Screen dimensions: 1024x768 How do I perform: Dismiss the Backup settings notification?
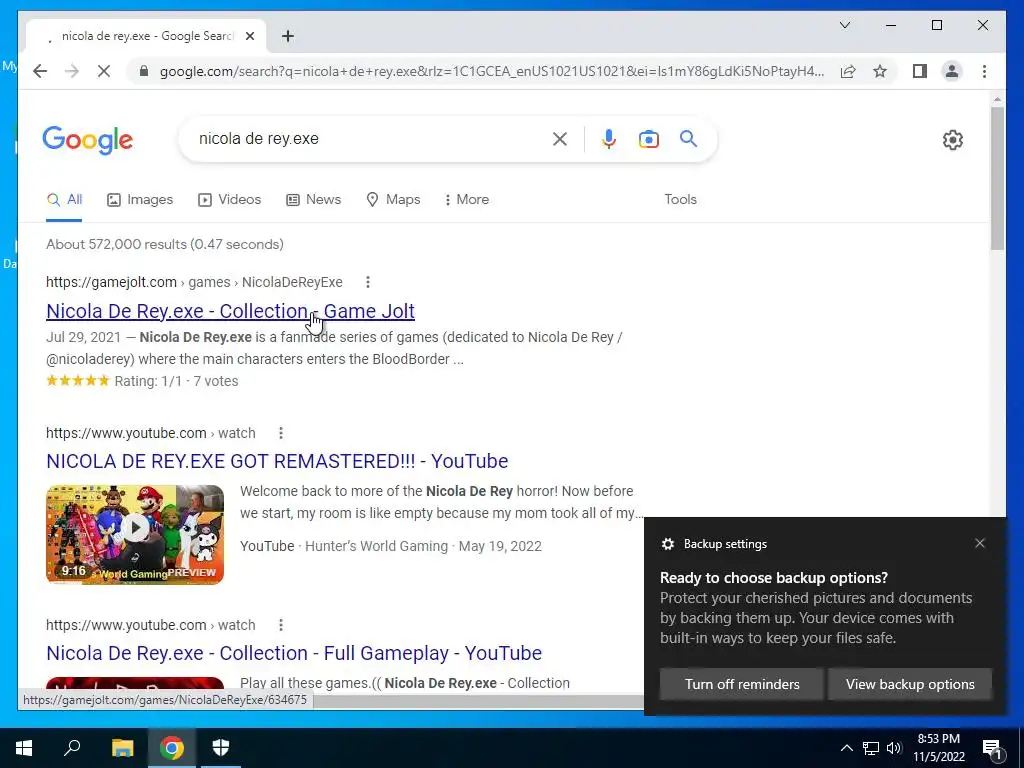tap(980, 543)
